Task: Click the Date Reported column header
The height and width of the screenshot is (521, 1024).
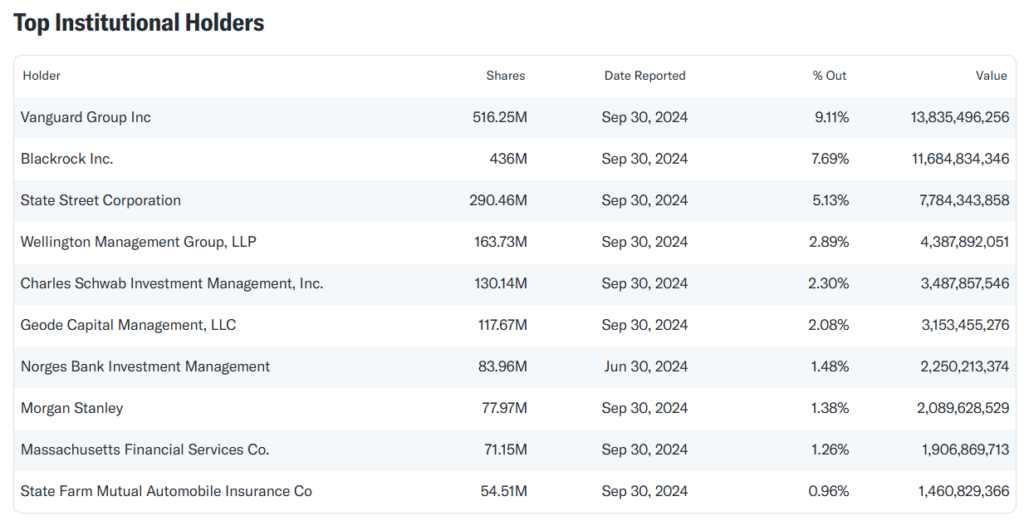Action: tap(645, 76)
